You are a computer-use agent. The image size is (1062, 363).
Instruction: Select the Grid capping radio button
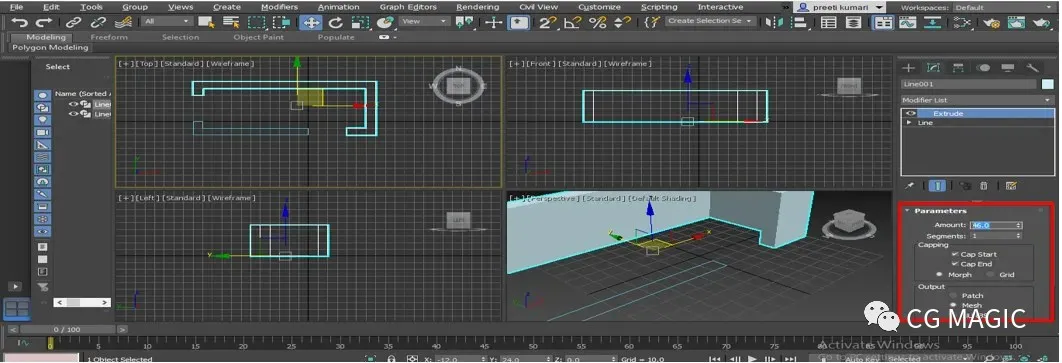990,275
